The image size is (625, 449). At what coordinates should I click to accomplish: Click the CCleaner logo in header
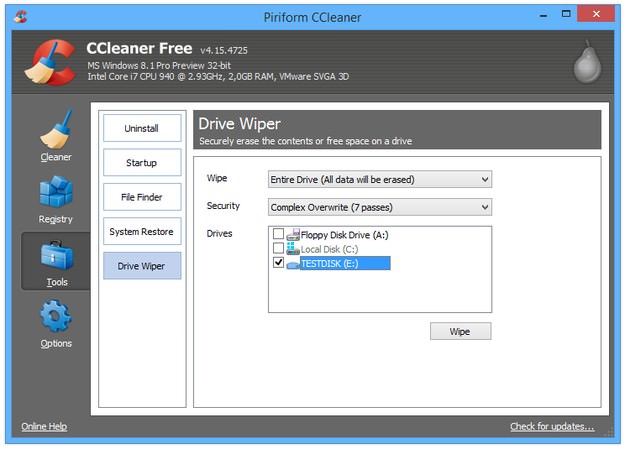[50, 63]
